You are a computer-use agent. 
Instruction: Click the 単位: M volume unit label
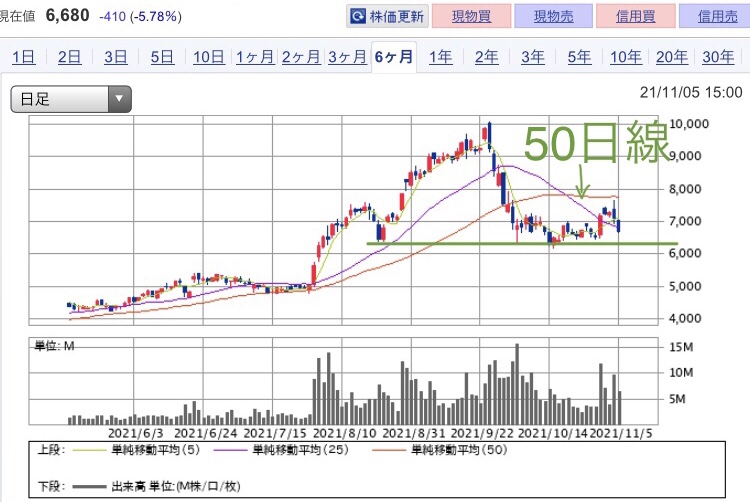tap(55, 346)
